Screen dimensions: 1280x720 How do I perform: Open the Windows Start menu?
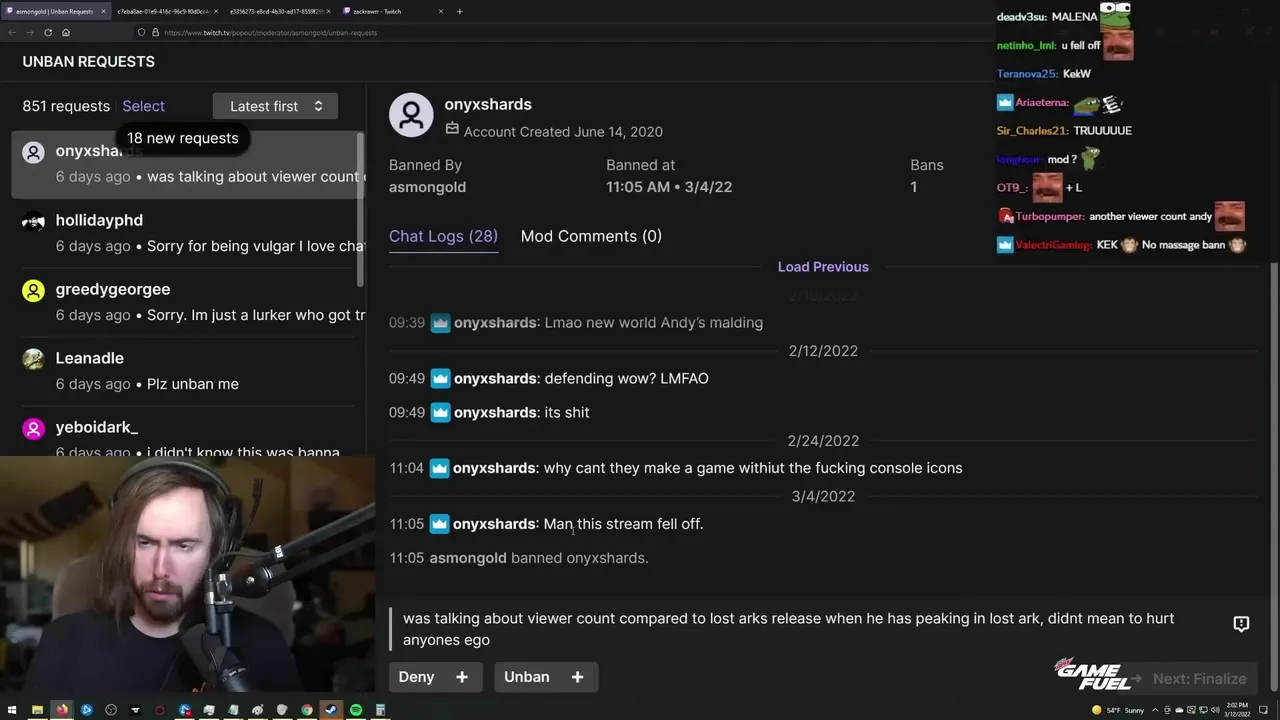[12, 710]
